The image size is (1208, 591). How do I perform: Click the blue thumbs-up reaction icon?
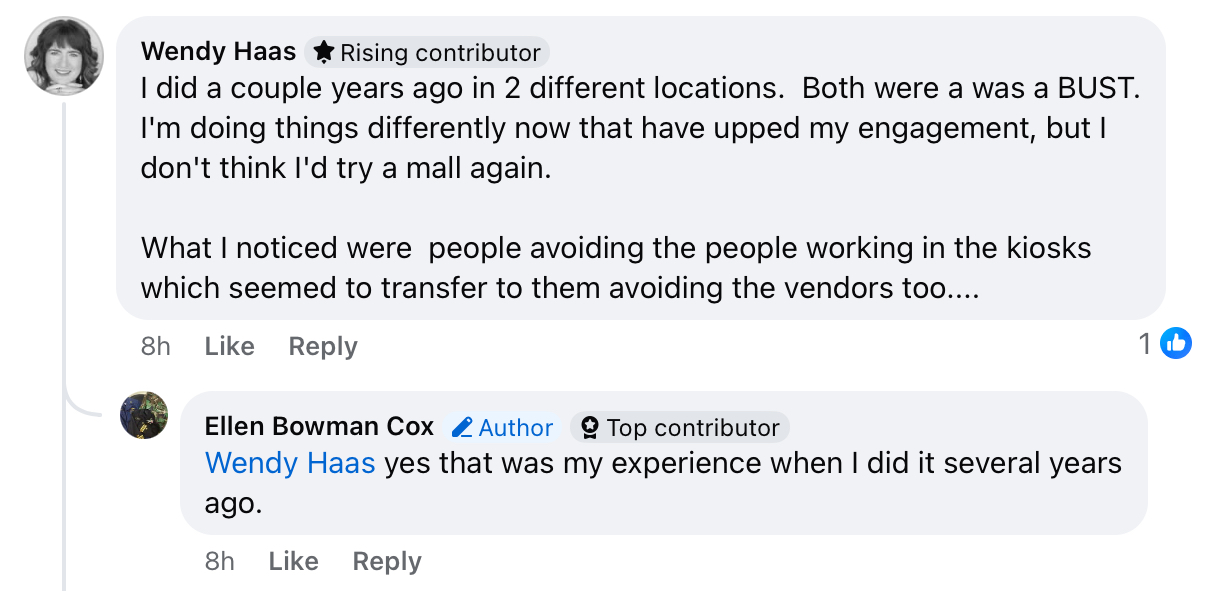pyautogui.click(x=1176, y=344)
